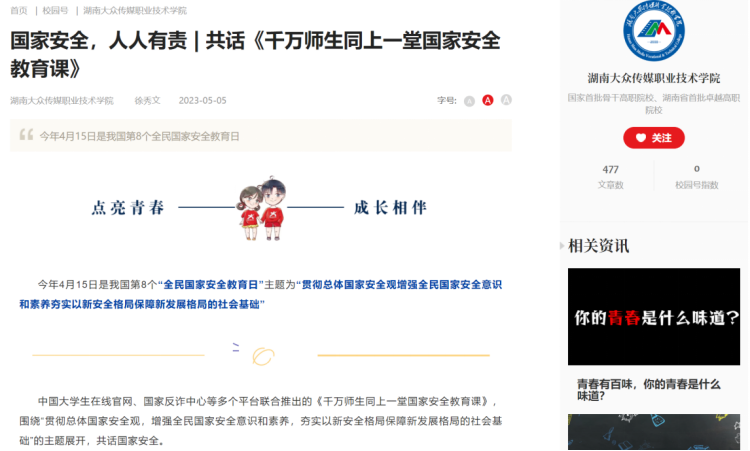The height and width of the screenshot is (451, 750).
Task: Click the author name 徐秀文
Action: point(147,100)
